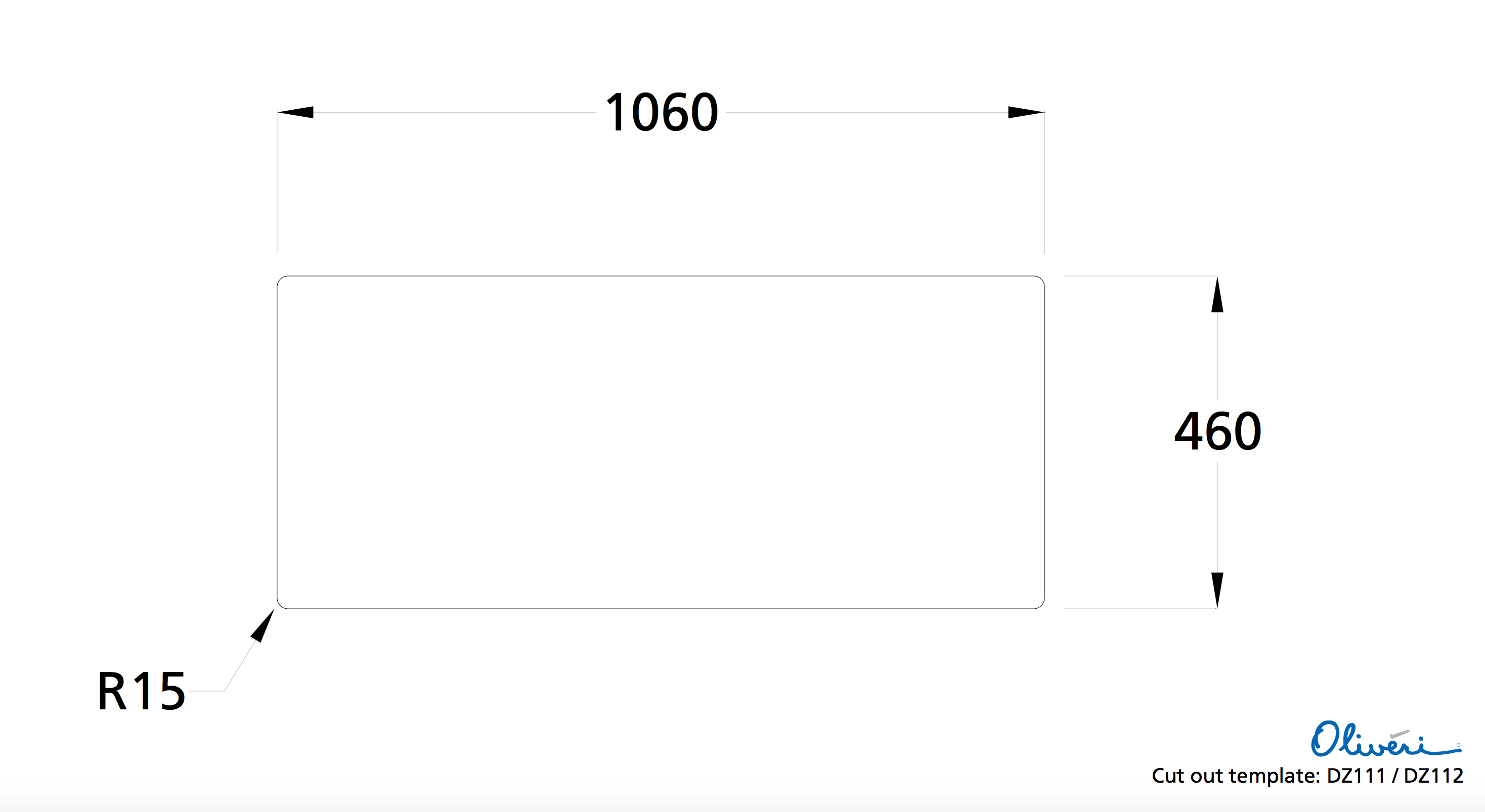Click the R15 leader arrowhead
Screen dimensions: 1485x812
264,625
